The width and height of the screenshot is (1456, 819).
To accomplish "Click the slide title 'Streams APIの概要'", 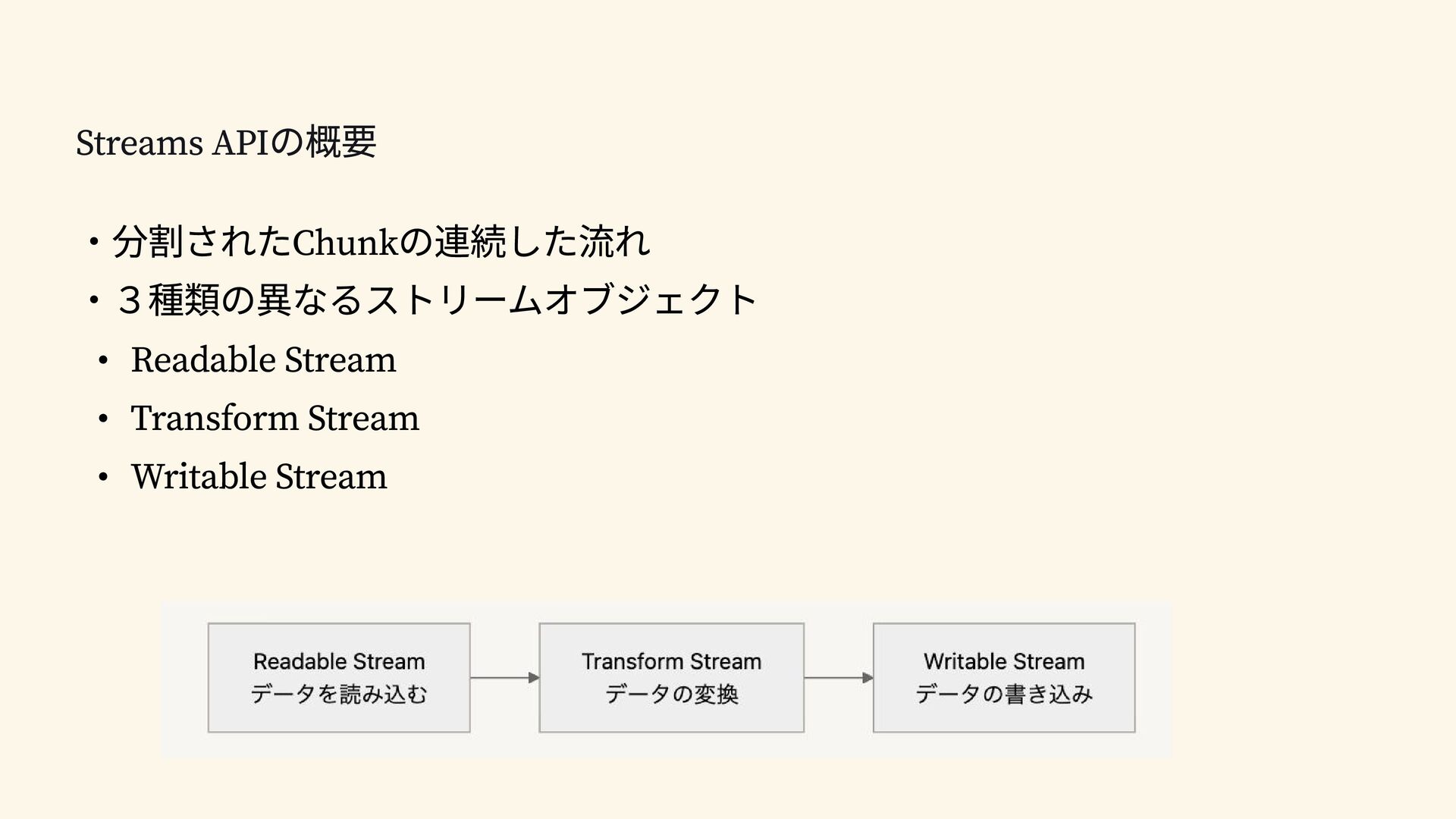I will pyautogui.click(x=226, y=142).
